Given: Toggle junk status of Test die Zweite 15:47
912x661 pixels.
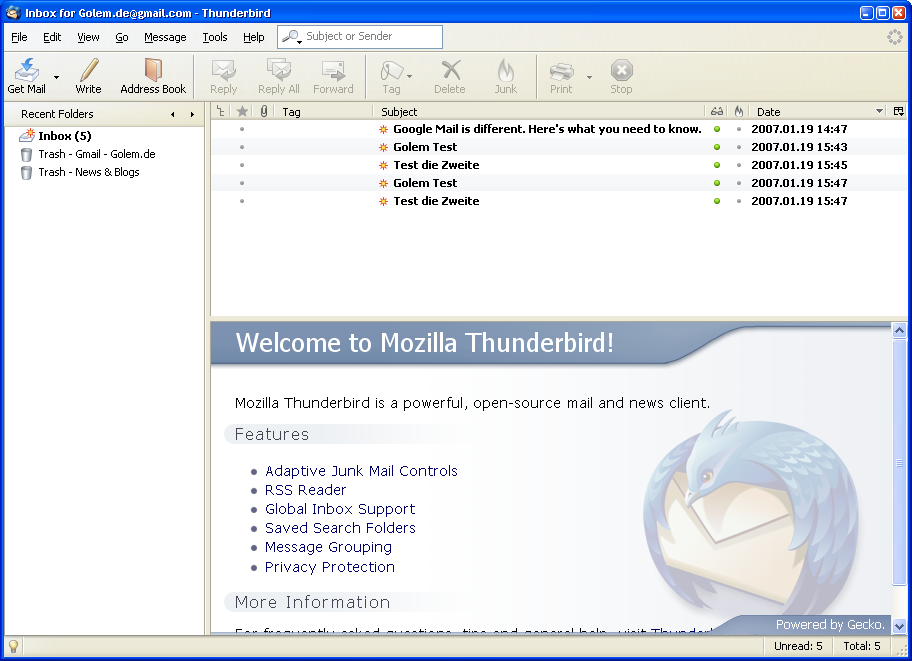Looking at the screenshot, I should pyautogui.click(x=739, y=201).
